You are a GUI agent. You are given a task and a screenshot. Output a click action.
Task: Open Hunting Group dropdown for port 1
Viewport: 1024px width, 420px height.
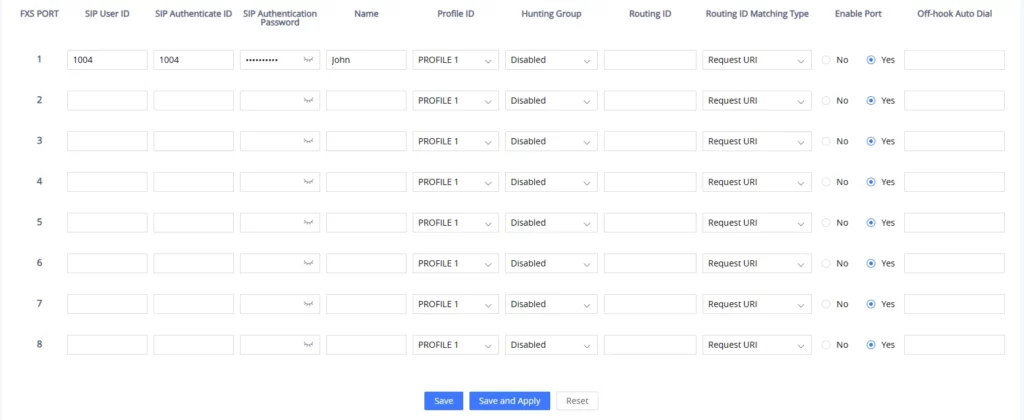551,60
